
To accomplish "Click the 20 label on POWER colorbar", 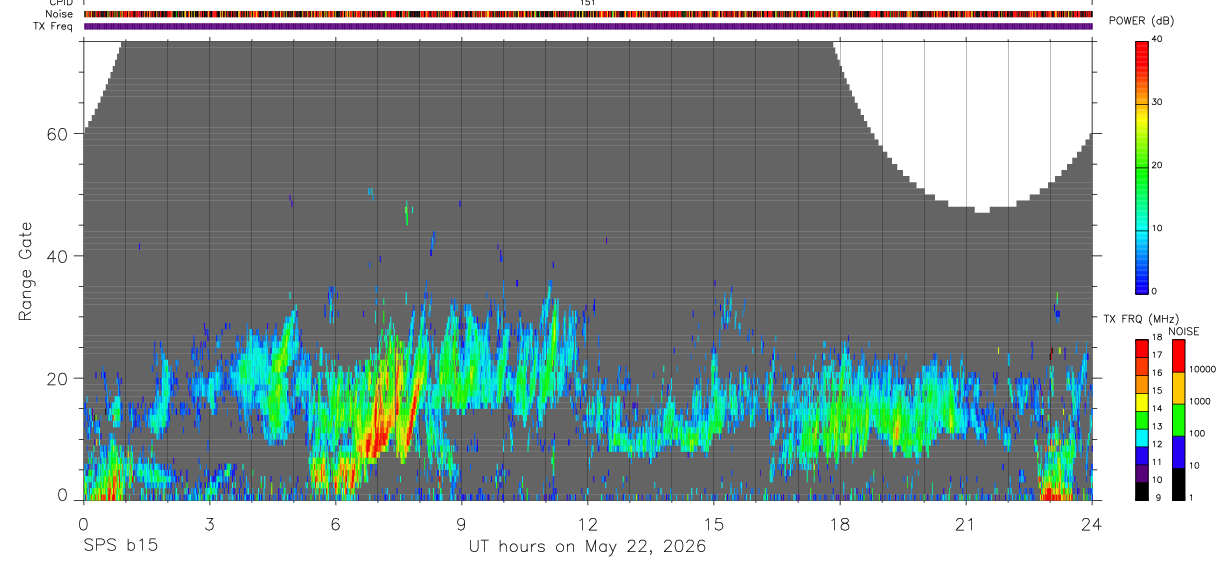I will click(x=1157, y=165).
